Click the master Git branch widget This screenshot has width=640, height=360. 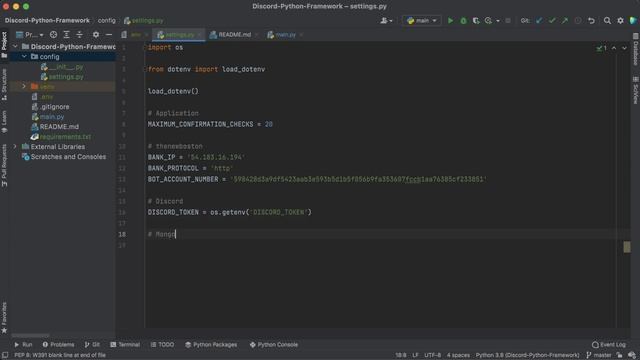[599, 355]
